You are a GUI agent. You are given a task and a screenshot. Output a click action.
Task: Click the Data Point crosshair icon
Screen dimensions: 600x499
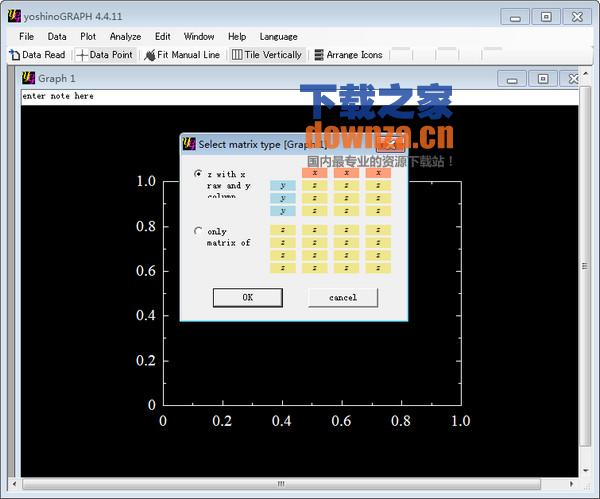click(82, 55)
